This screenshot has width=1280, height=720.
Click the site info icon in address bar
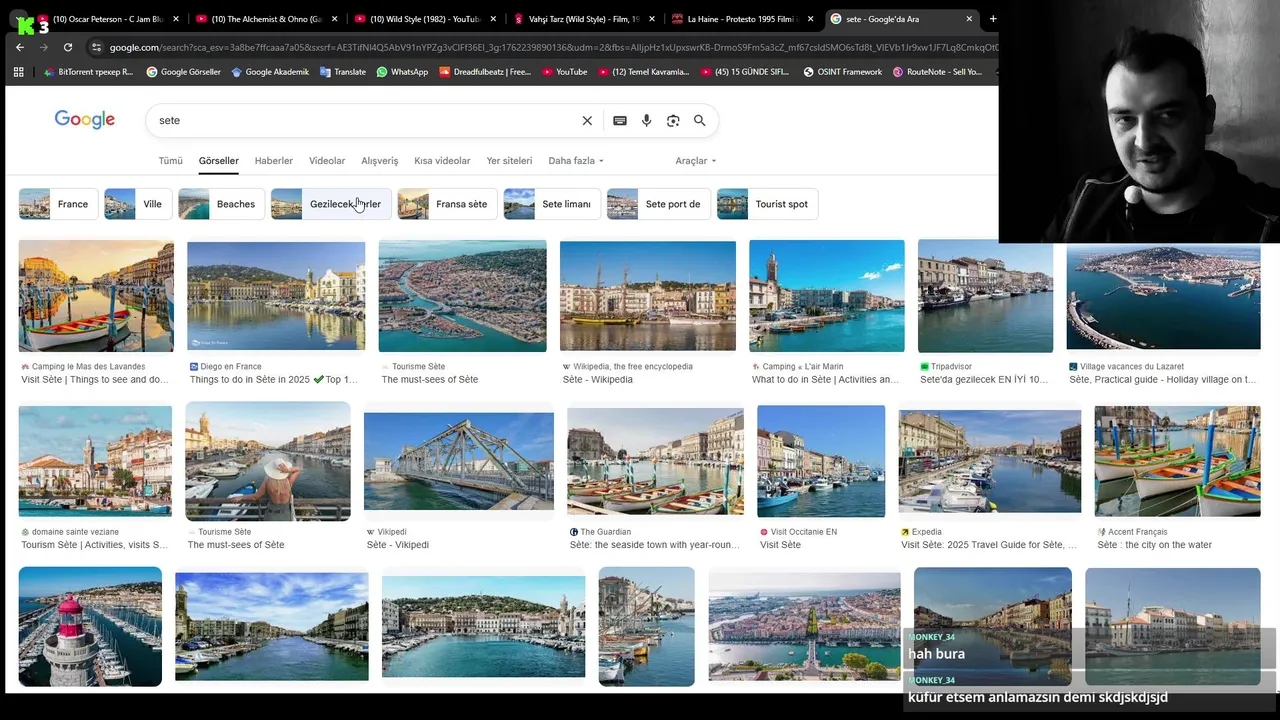pos(96,47)
